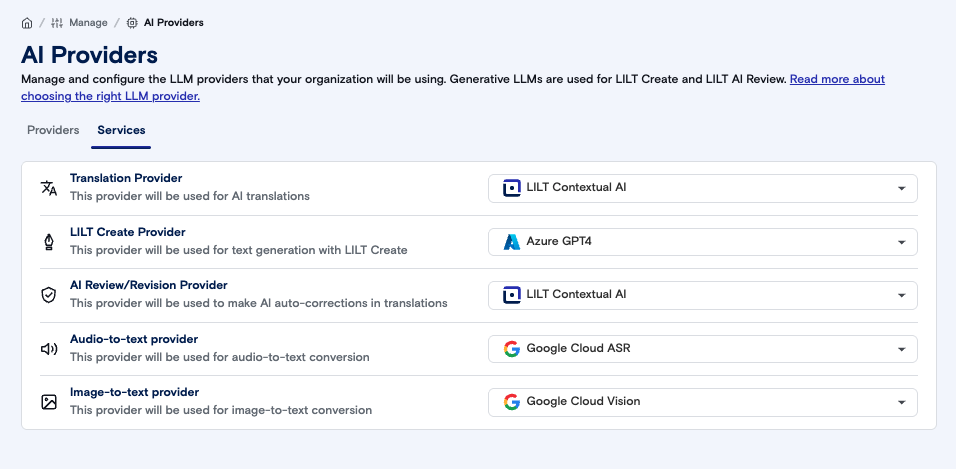Click the LILT logo in AI Review/Revision dropdown
The height and width of the screenshot is (469, 956).
(x=512, y=295)
